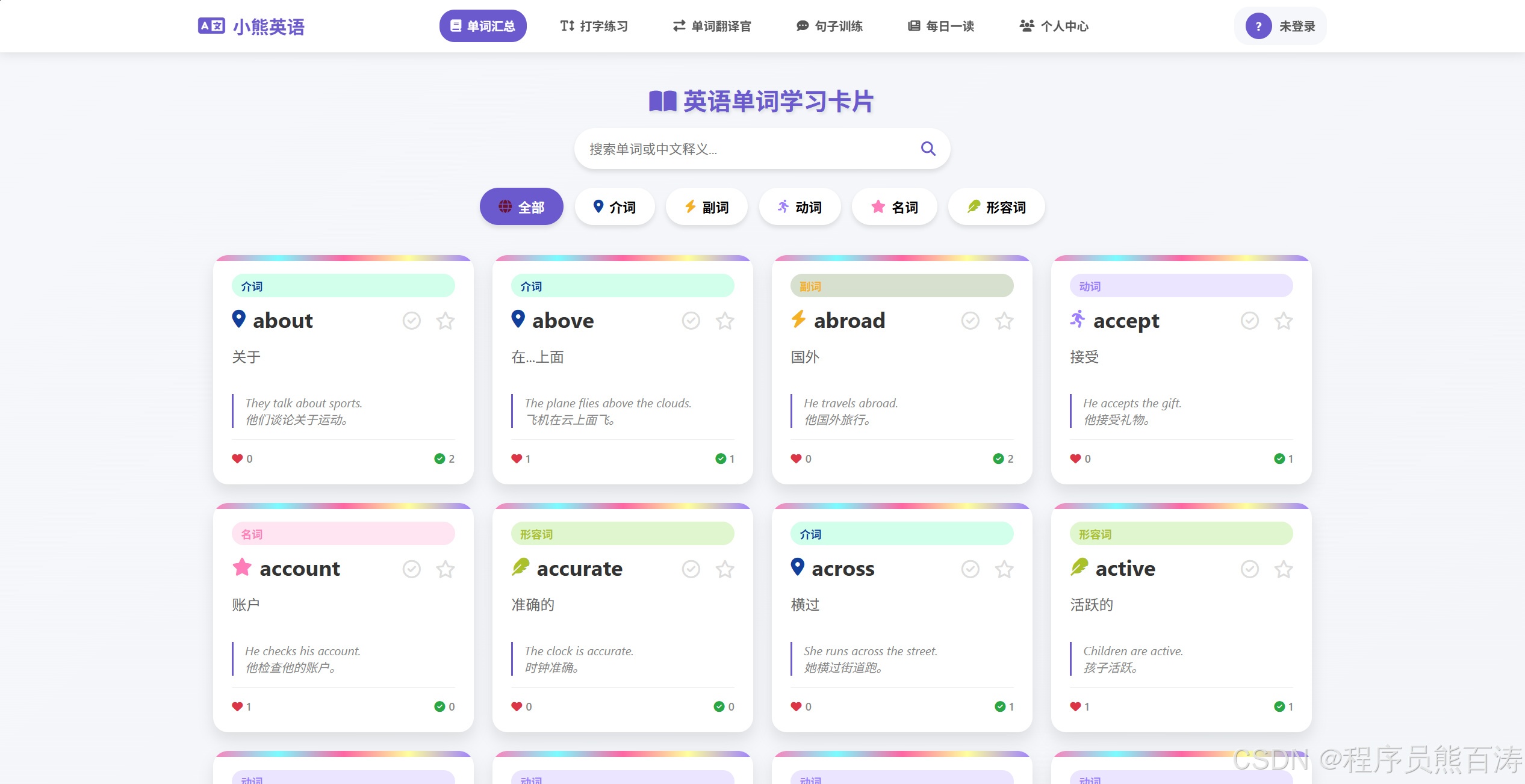Star the 'accept' card
Viewport: 1525px width, 784px height.
coord(1284,321)
